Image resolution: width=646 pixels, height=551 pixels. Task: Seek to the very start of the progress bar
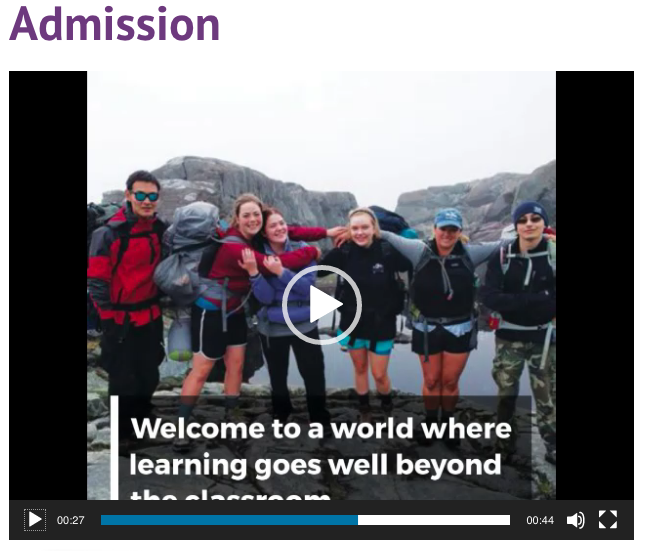[x=102, y=520]
